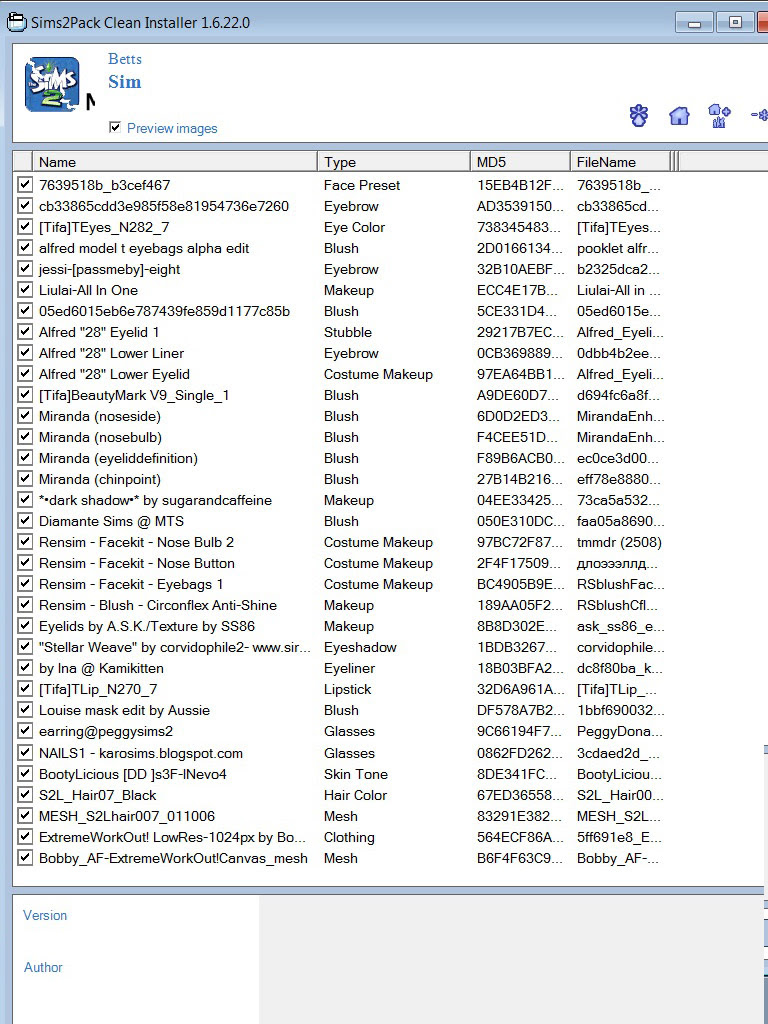Screen dimensions: 768x1024
Task: Select 05ed6015eb6e787439fe859d1177c85b Blush row
Action: click(342, 311)
